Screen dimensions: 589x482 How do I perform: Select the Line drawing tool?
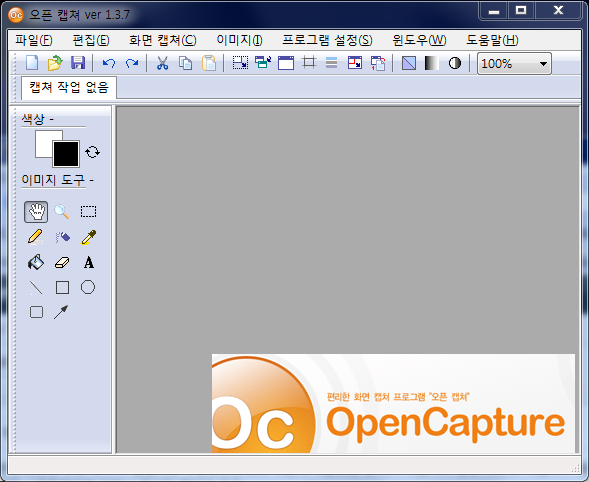36,288
